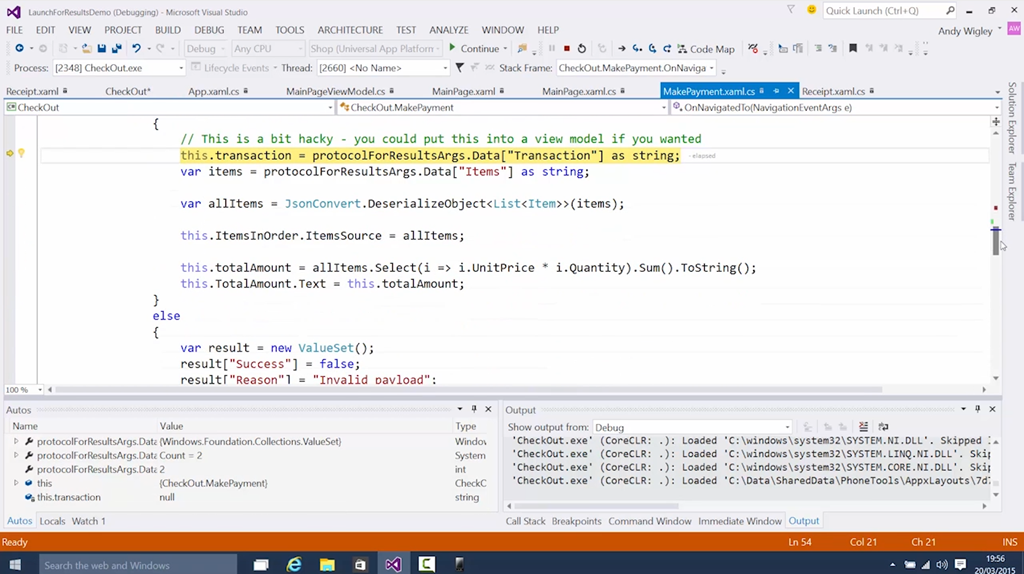Screen dimensions: 1024x574
Task: Click the Step Out icon
Action: tap(667, 48)
